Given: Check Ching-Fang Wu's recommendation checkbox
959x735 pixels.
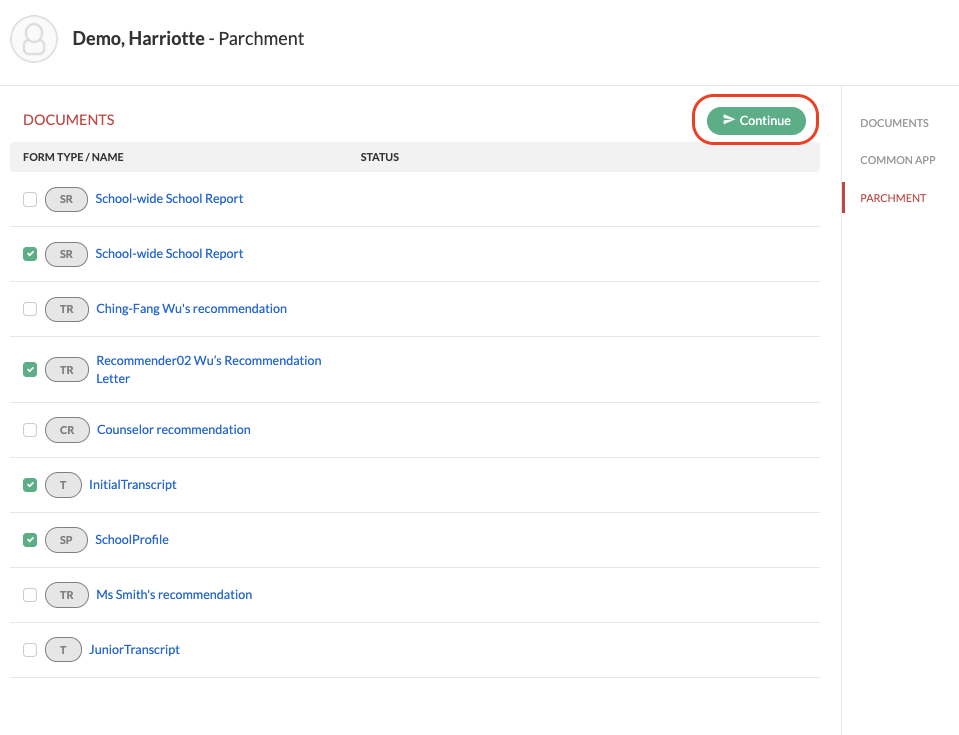Looking at the screenshot, I should 30,309.
